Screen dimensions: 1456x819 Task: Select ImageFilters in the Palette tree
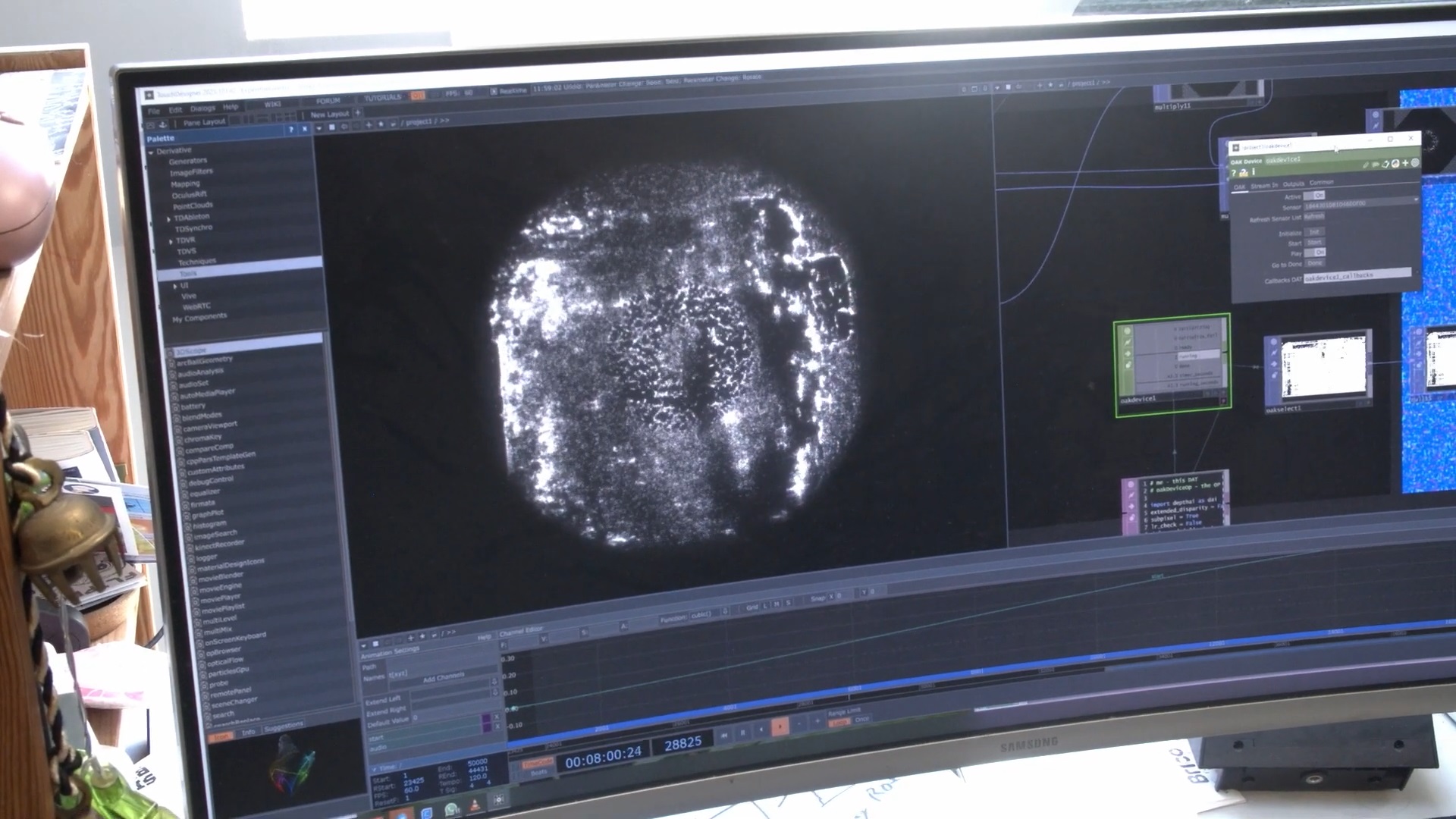191,172
